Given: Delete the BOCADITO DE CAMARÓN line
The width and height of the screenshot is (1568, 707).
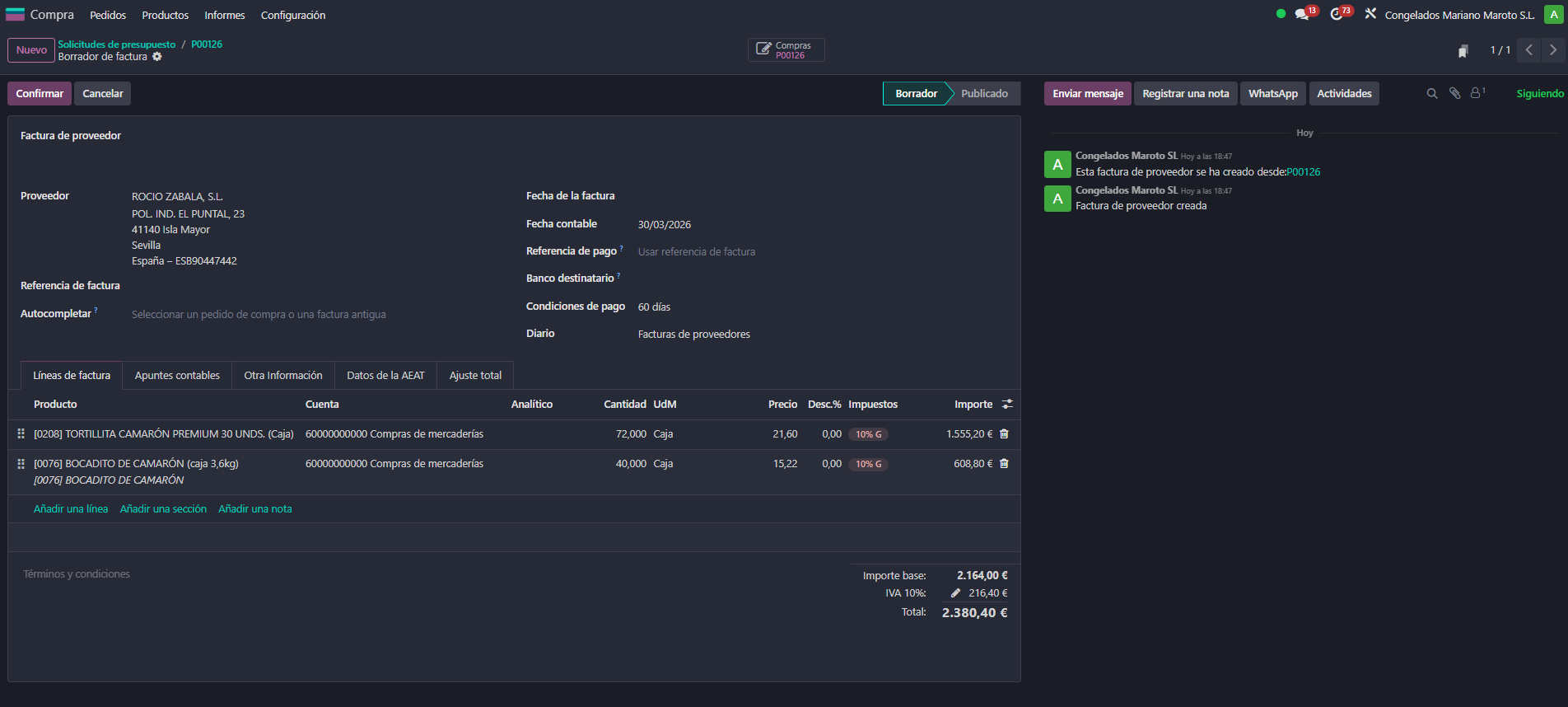Looking at the screenshot, I should click(x=1004, y=464).
